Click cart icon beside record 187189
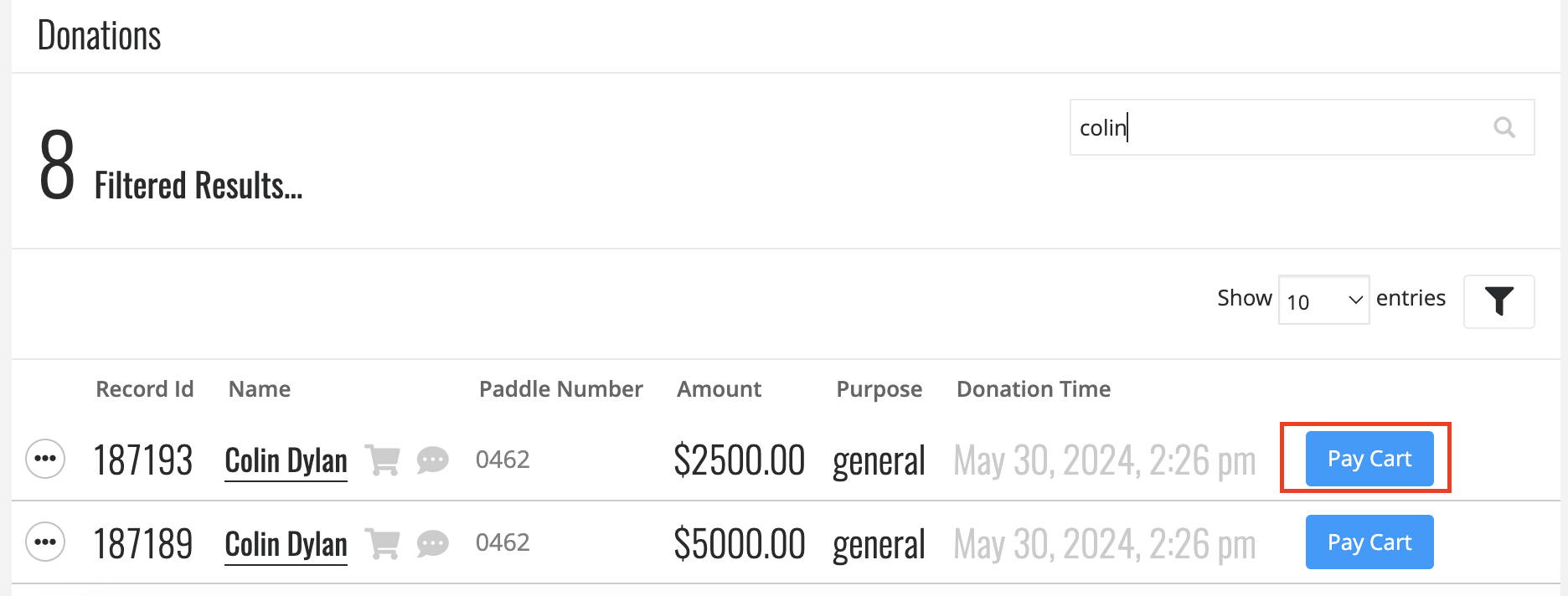1568x596 pixels. pos(383,543)
